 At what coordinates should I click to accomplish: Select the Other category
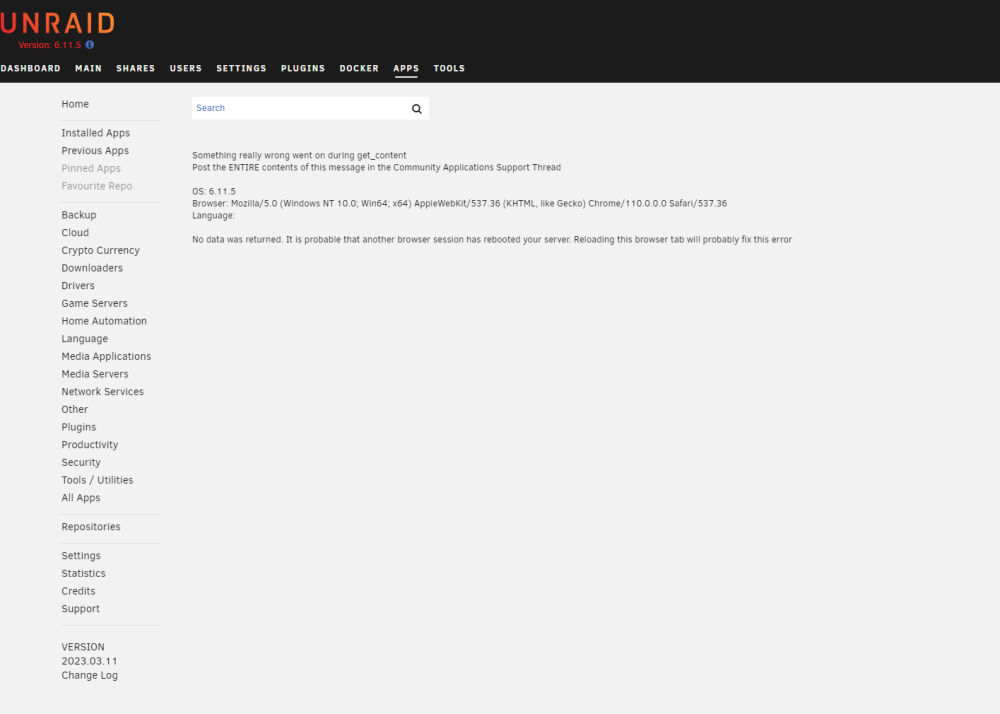click(x=75, y=409)
